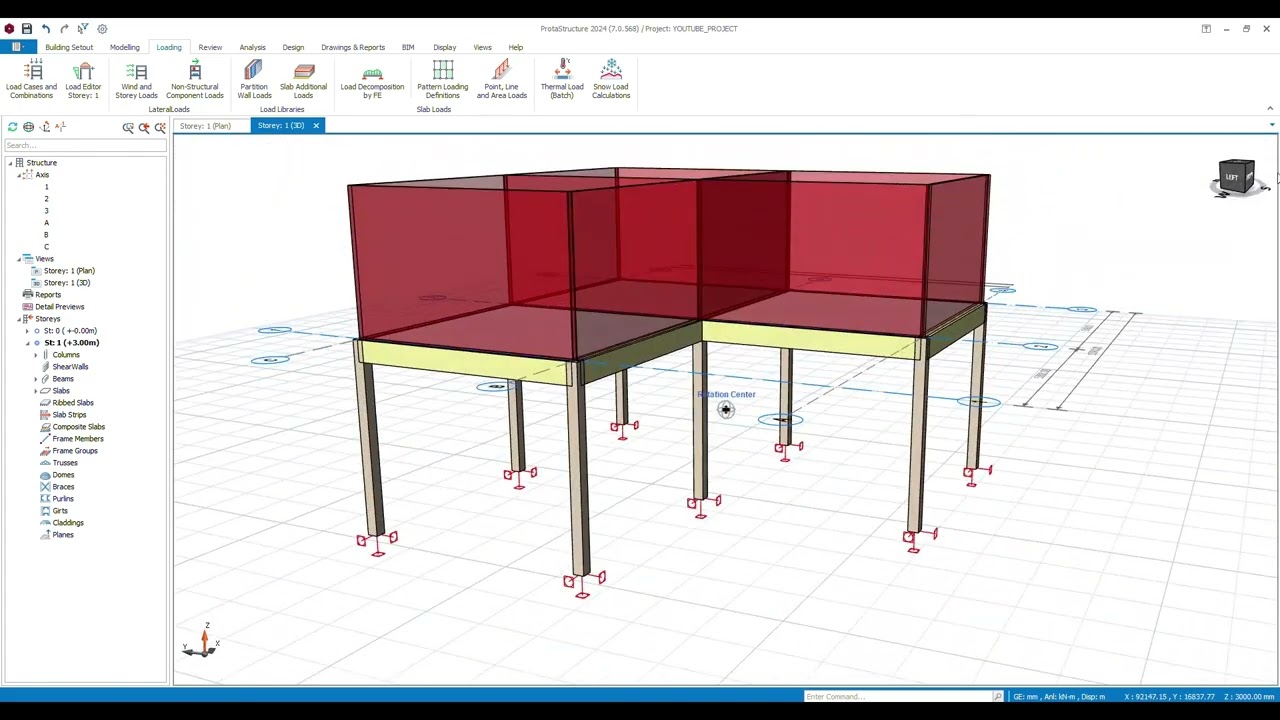Select Detail Previews in the tree

60,307
